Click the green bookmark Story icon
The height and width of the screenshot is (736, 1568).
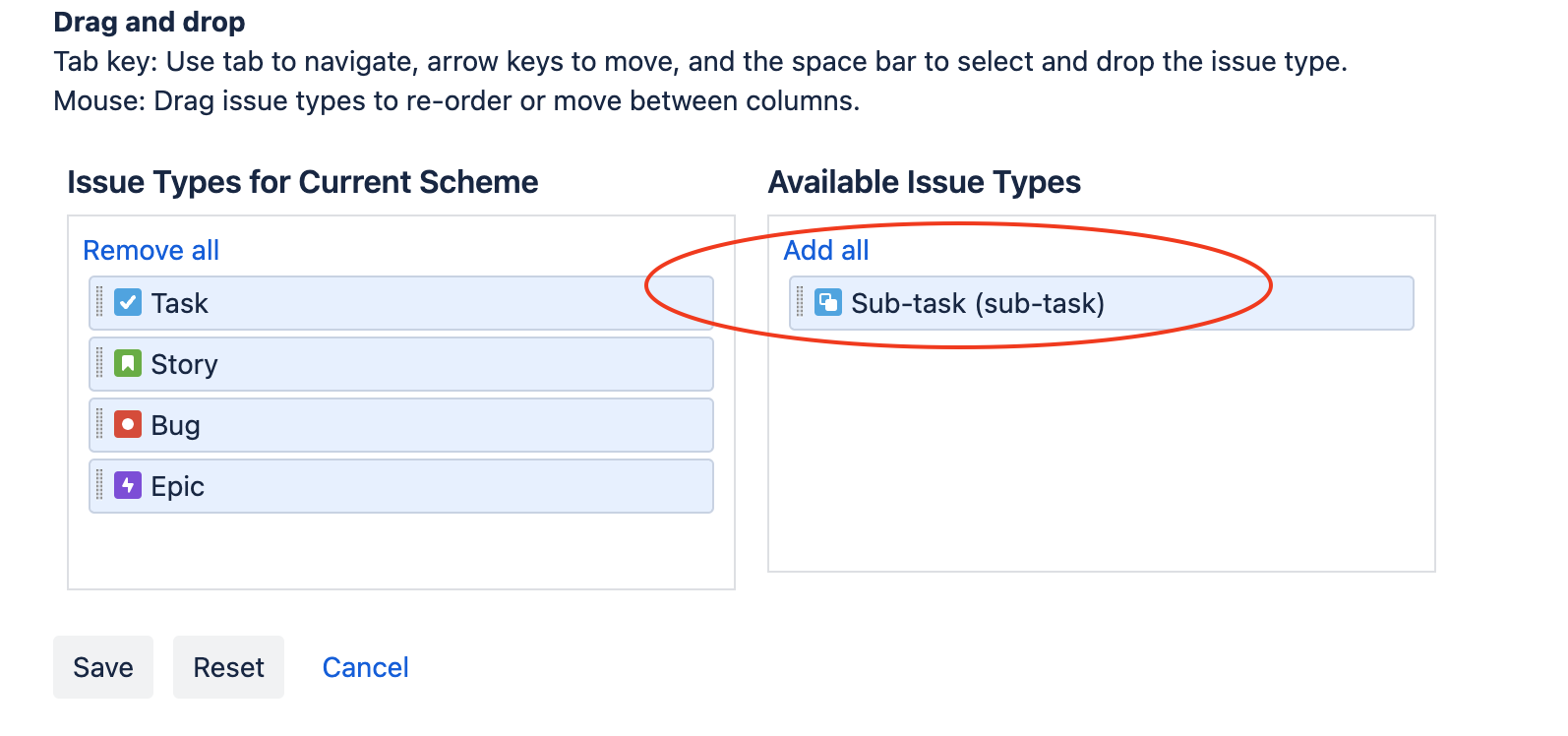click(128, 364)
